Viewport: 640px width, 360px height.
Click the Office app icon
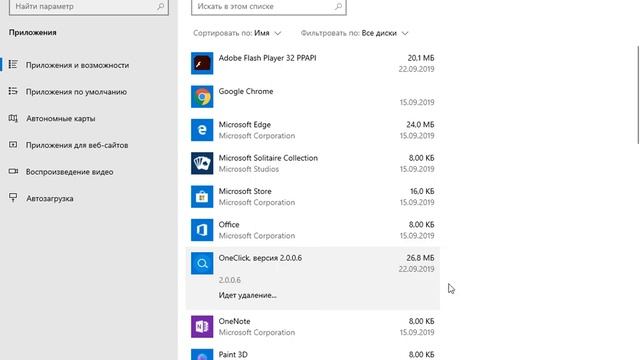202,230
